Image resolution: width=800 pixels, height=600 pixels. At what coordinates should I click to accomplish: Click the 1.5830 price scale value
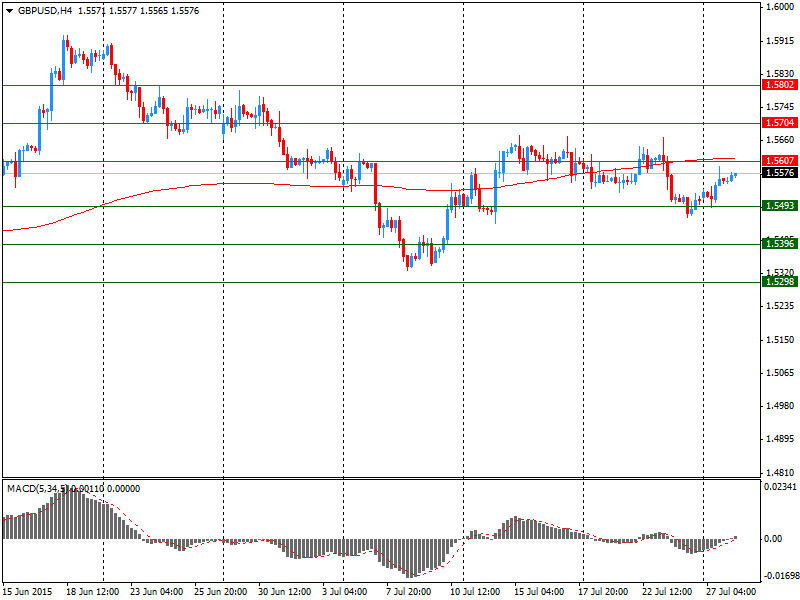[780, 74]
